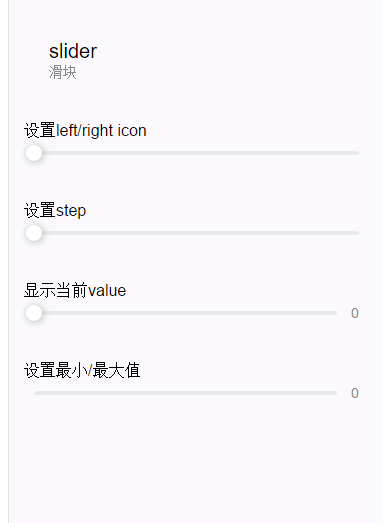This screenshot has height=523, width=384.
Task: Select the 显示当前value label
Action: coord(75,291)
